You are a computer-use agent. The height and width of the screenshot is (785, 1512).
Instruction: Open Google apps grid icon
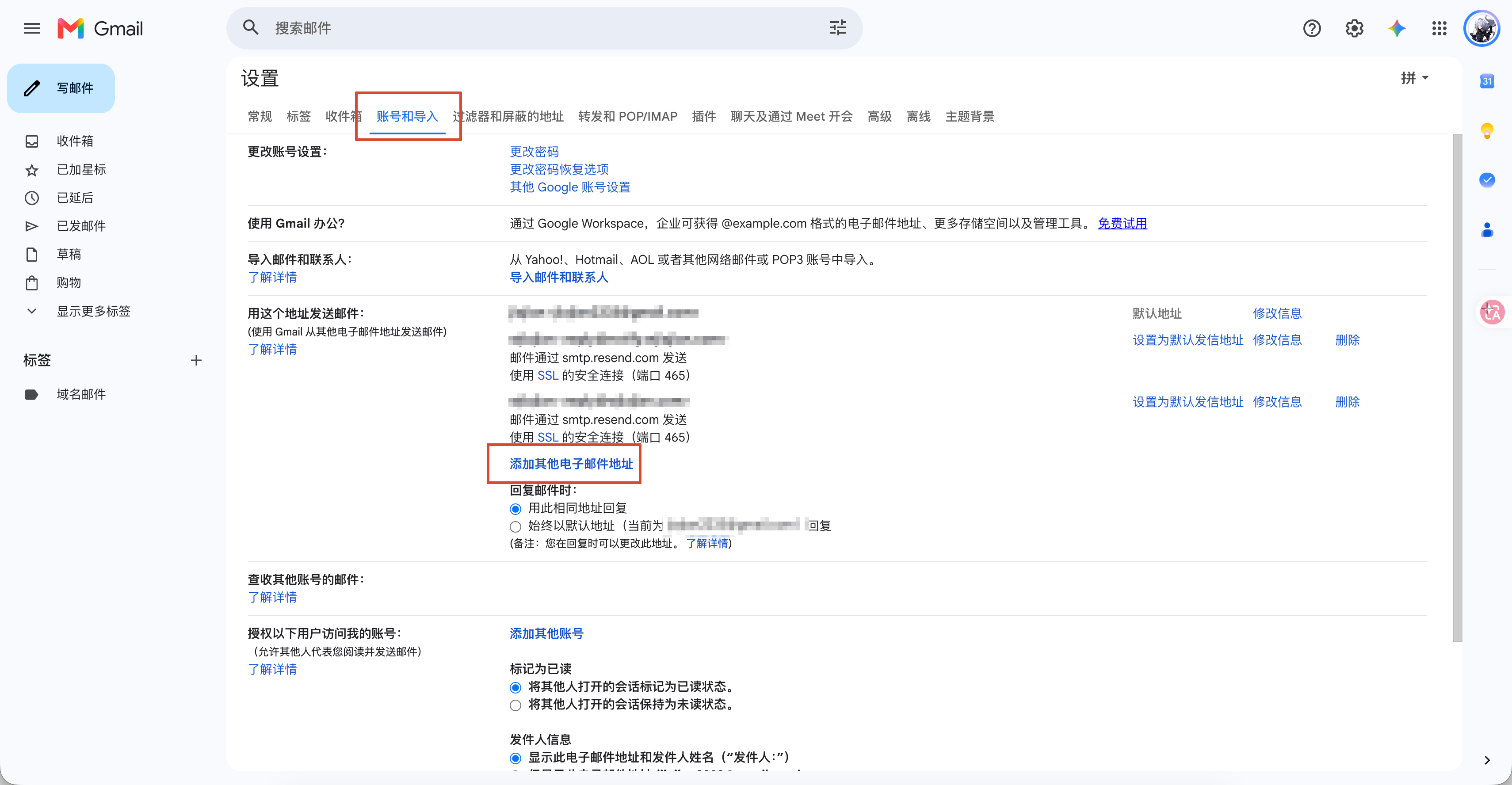coord(1439,28)
